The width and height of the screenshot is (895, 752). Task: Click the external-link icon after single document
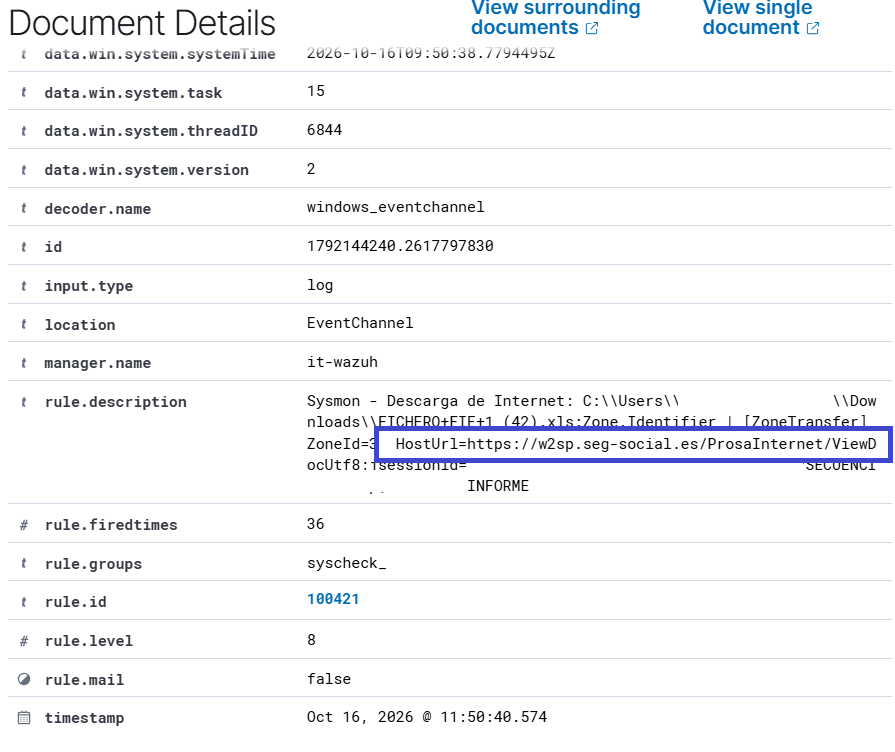[813, 28]
